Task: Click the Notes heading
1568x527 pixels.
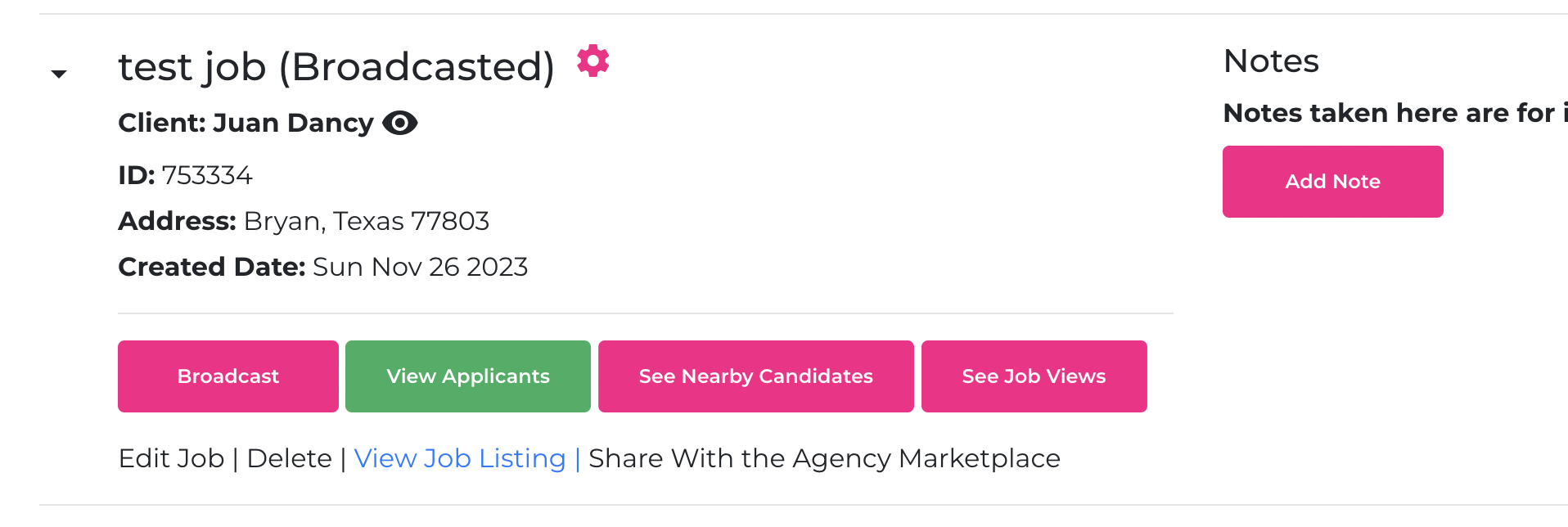Action: coord(1271,61)
